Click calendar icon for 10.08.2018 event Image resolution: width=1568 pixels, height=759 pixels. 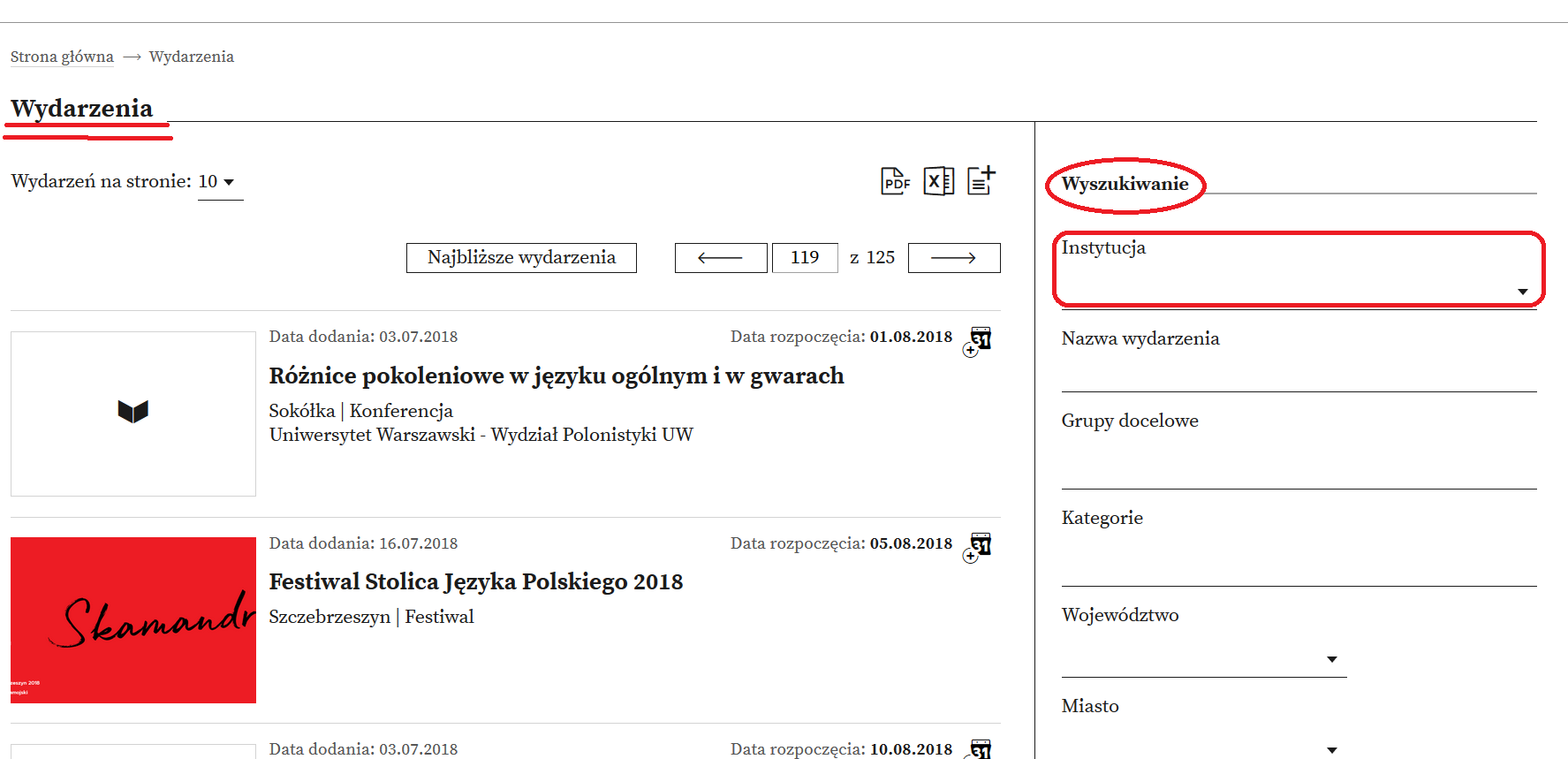pos(980,749)
